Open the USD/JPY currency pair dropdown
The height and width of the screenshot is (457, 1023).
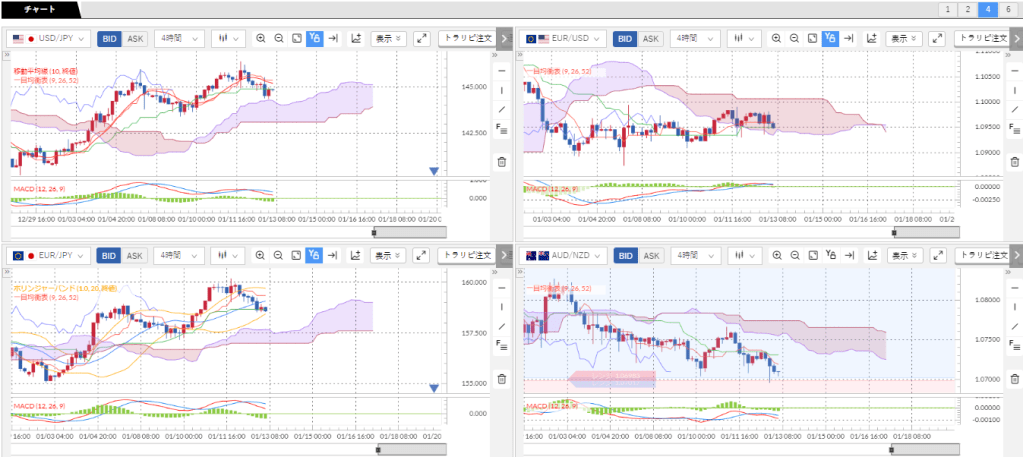pyautogui.click(x=48, y=39)
